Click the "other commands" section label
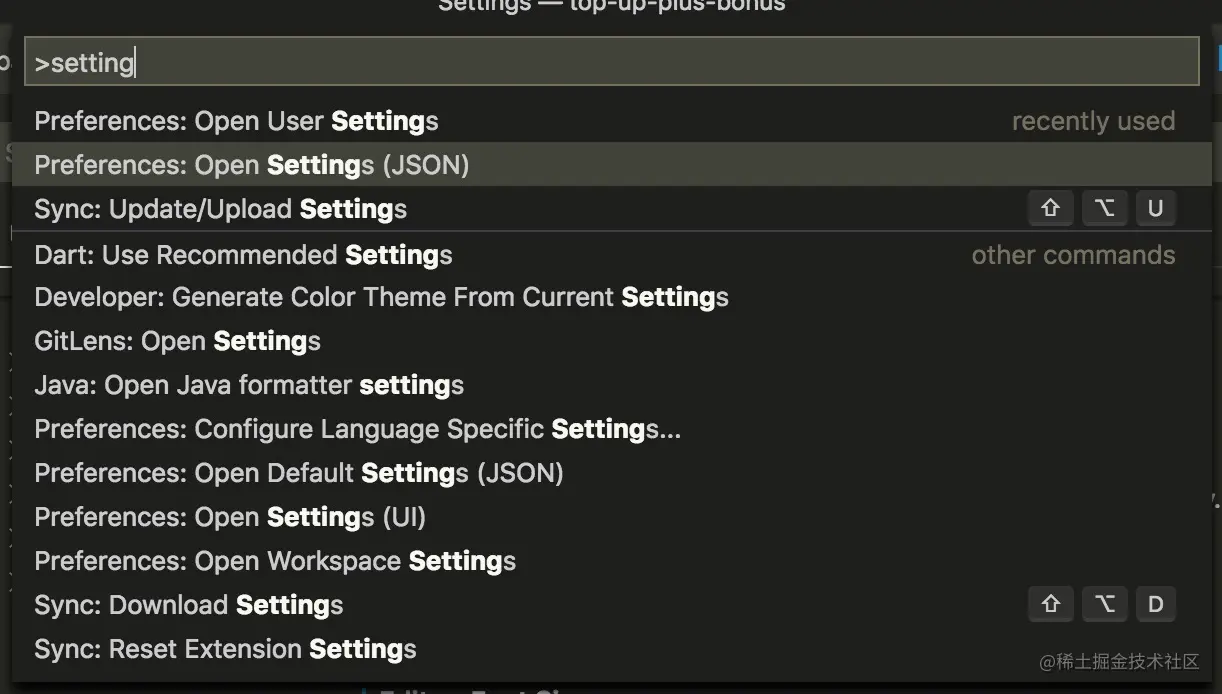Viewport: 1222px width, 694px height. coord(1073,254)
